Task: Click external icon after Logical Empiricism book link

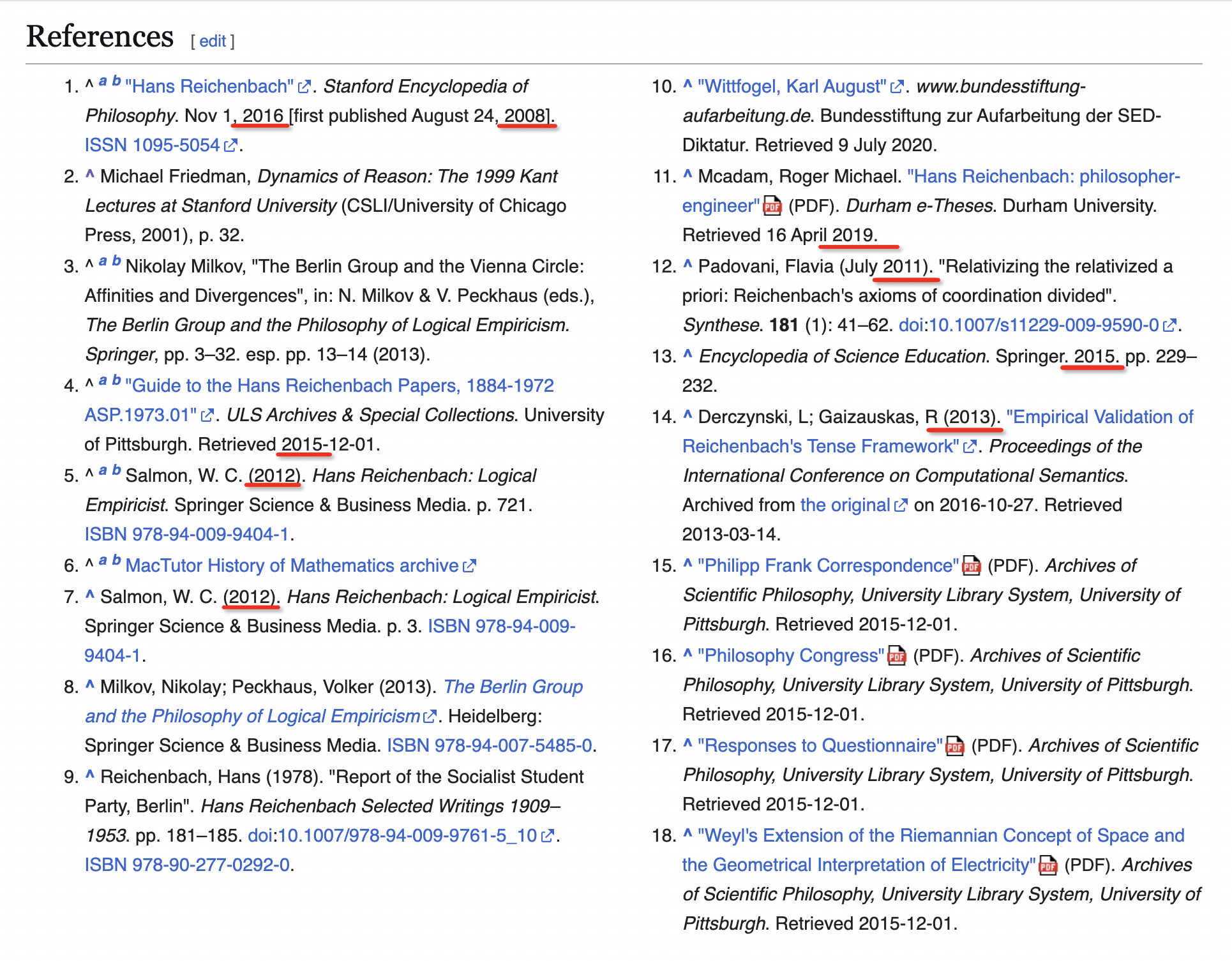Action: 430,717
